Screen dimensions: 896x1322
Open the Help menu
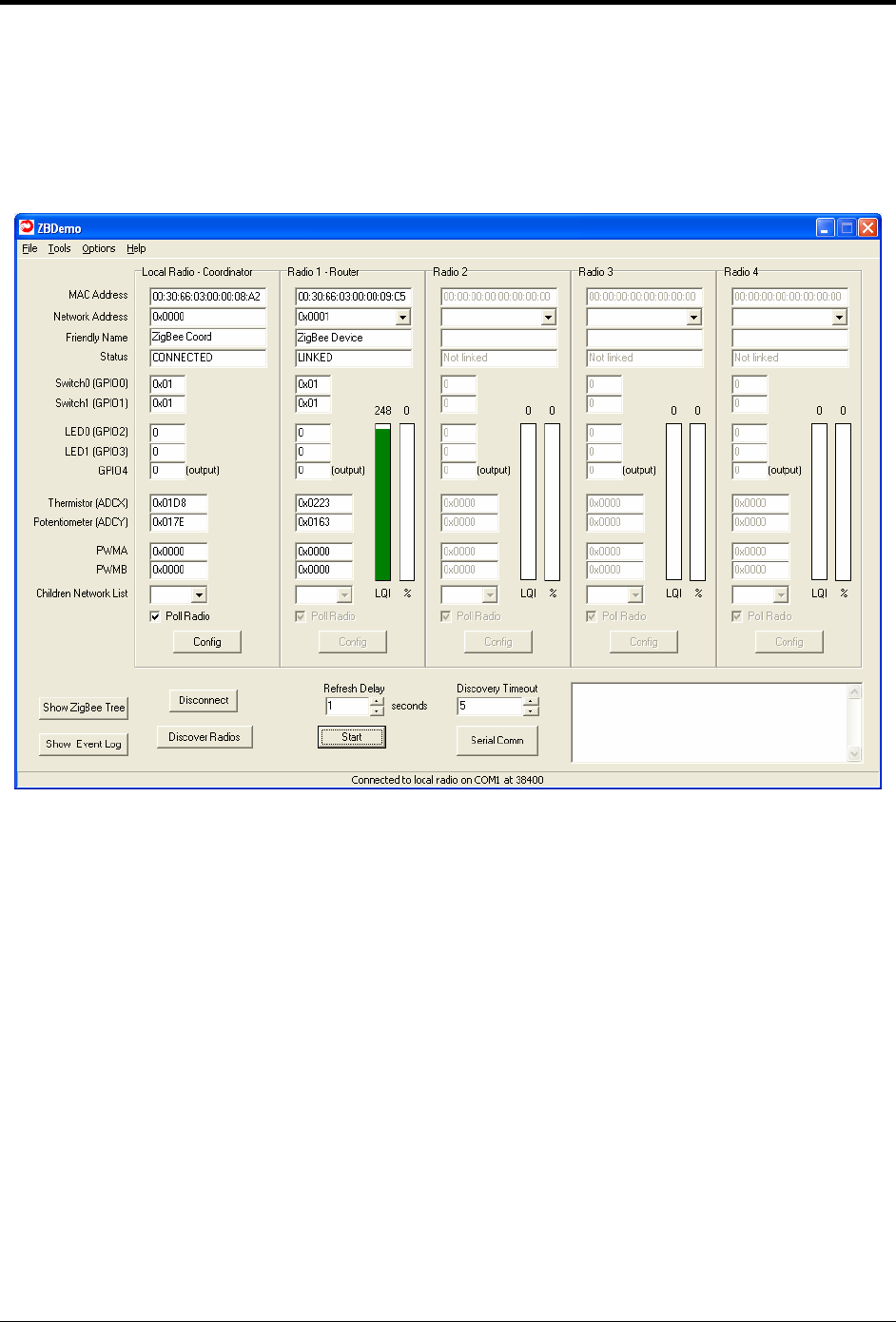click(136, 248)
